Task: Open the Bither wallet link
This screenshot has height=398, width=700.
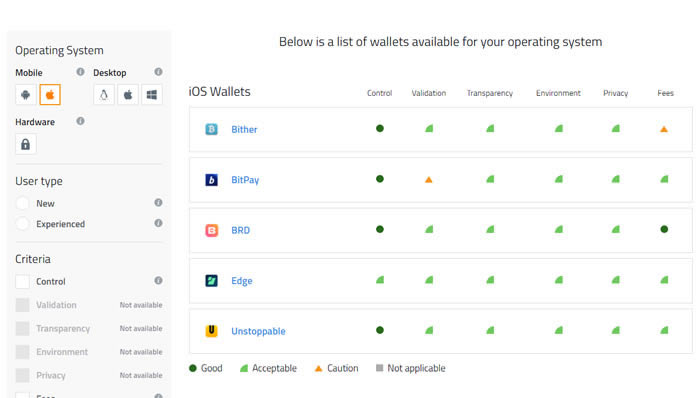Action: pos(244,129)
